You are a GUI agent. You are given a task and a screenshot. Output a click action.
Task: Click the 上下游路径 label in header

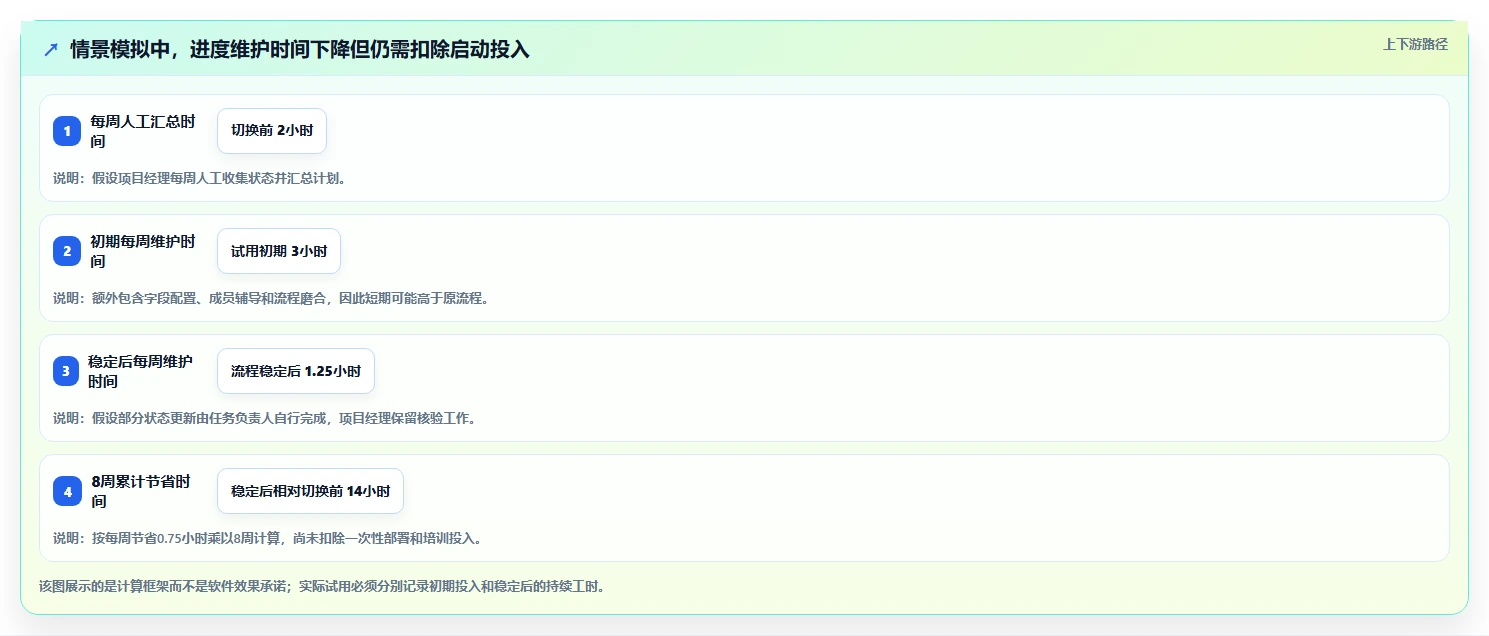click(x=1415, y=44)
